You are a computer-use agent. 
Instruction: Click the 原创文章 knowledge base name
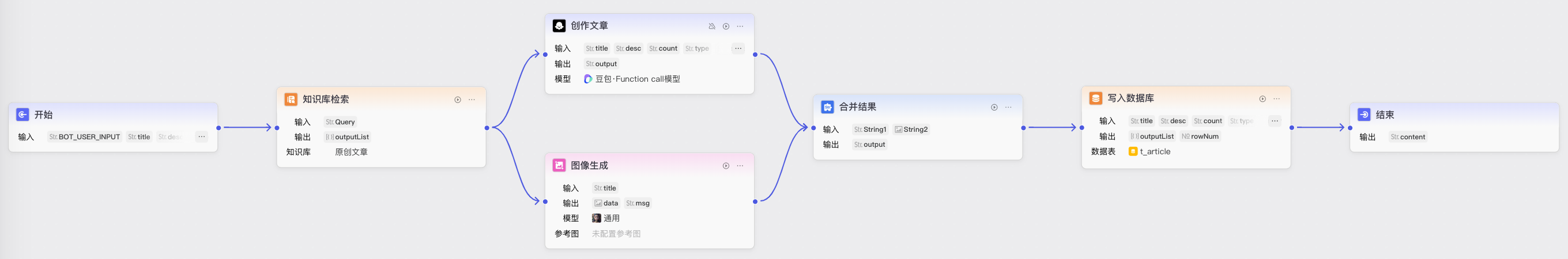pos(351,152)
